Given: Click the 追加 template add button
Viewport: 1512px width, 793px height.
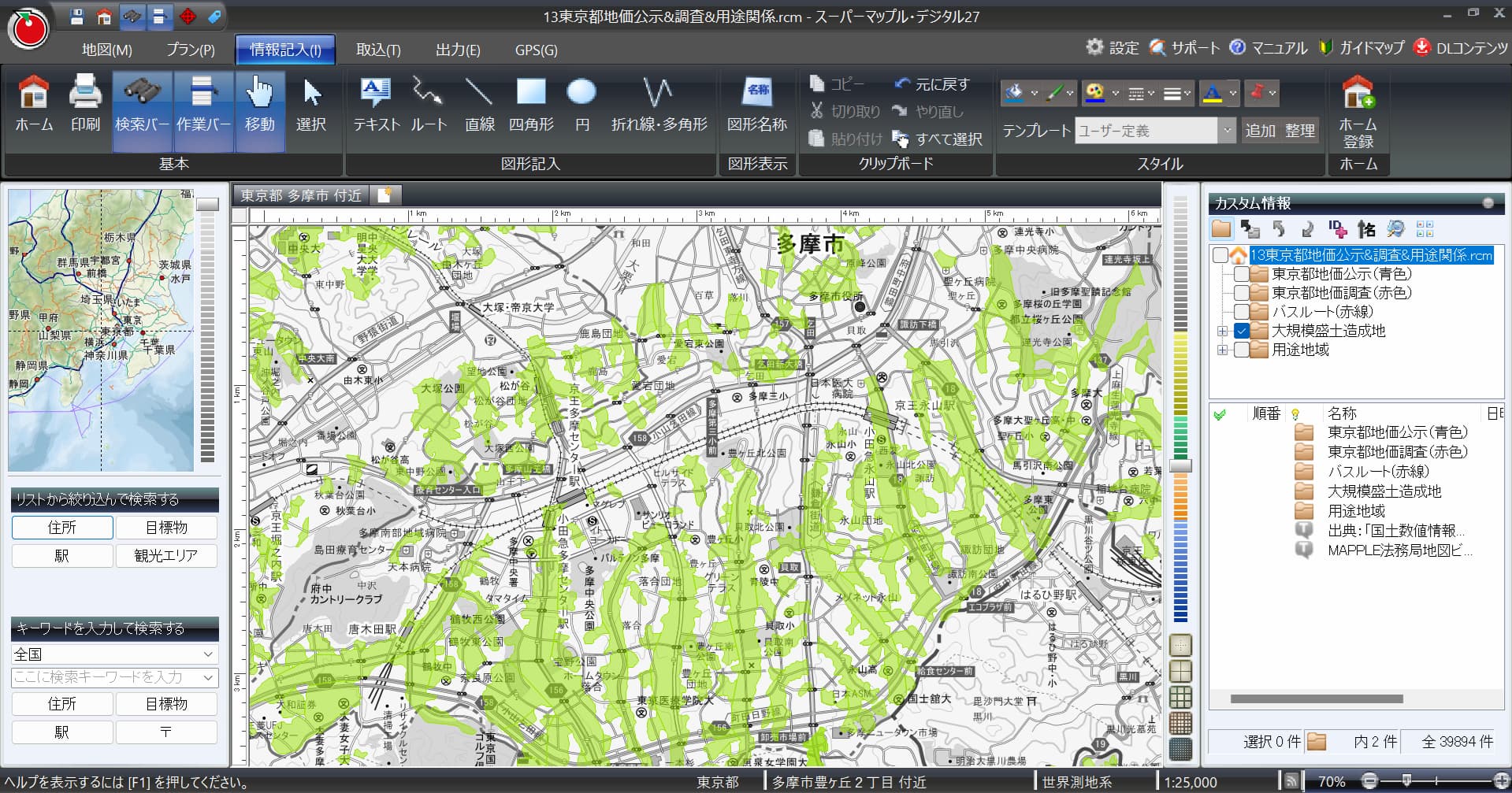Looking at the screenshot, I should 1260,131.
